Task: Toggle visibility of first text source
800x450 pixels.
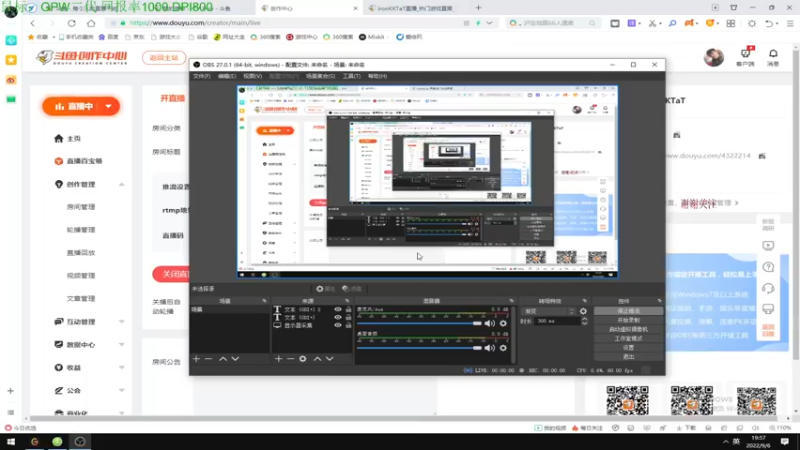Action: click(338, 309)
